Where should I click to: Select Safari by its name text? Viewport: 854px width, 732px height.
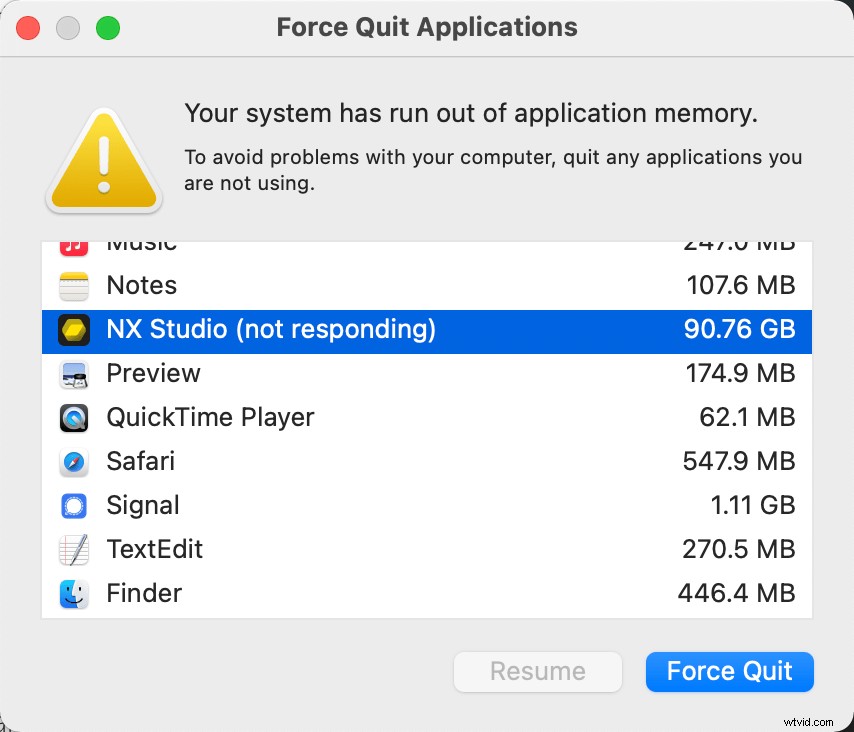point(141,461)
